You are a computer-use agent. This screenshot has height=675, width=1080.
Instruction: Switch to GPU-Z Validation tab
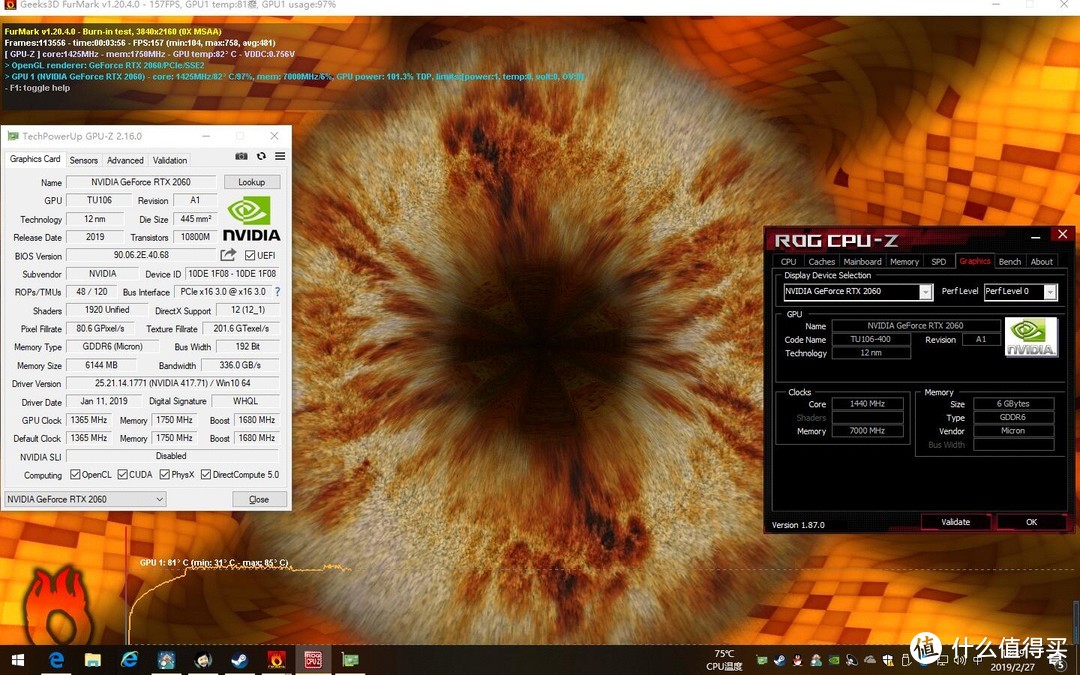tap(170, 160)
